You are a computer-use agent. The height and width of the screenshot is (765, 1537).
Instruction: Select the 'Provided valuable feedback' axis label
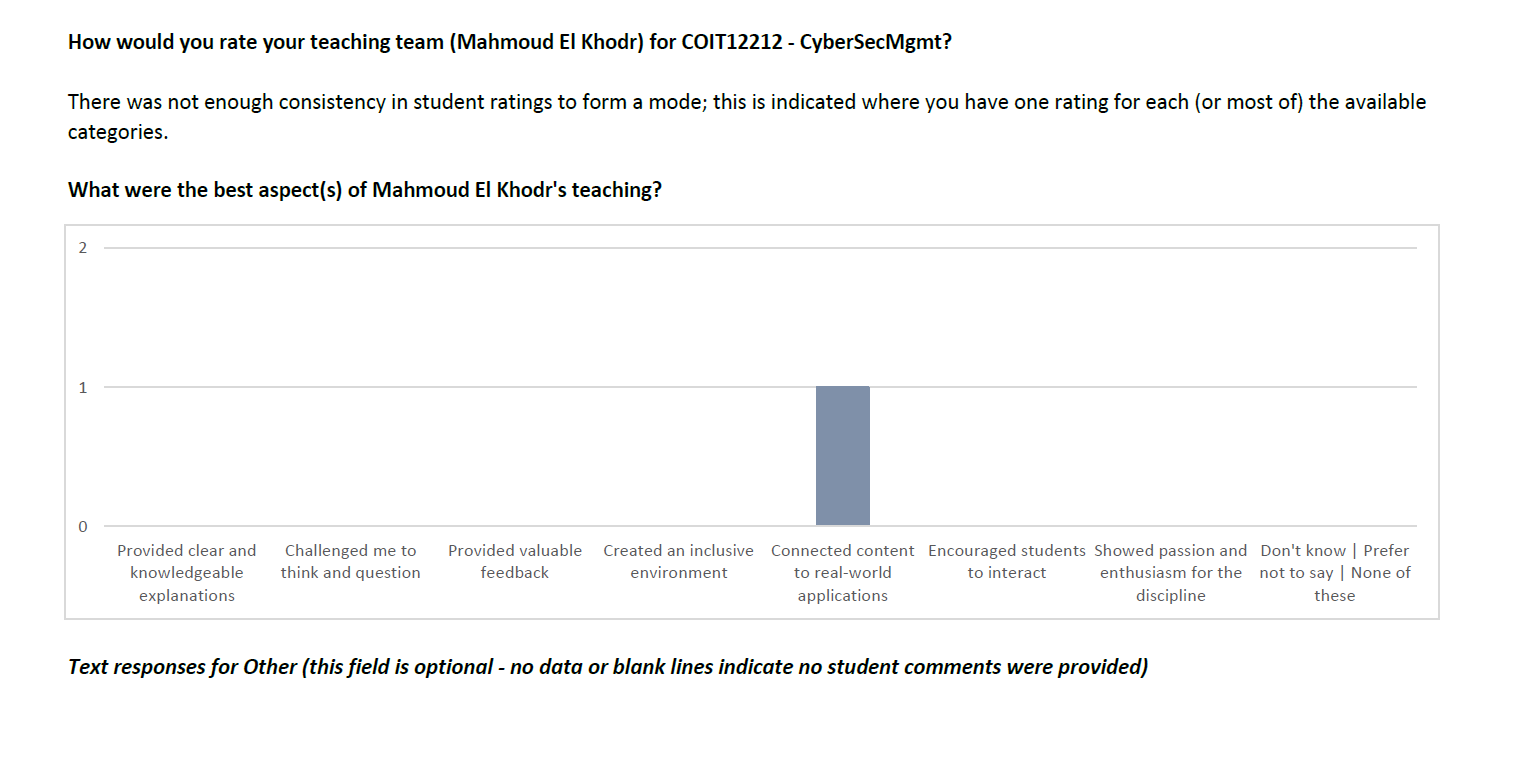515,562
